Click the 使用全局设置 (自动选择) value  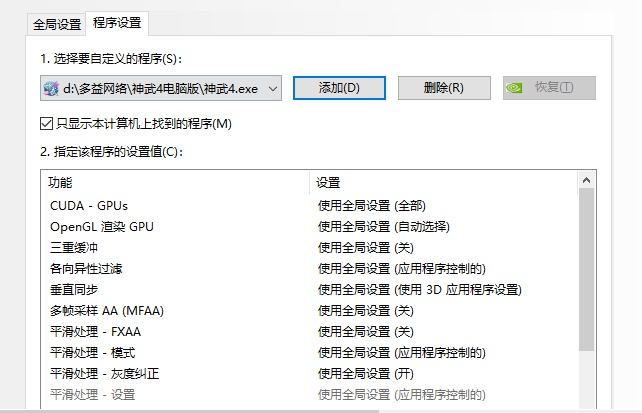click(384, 227)
